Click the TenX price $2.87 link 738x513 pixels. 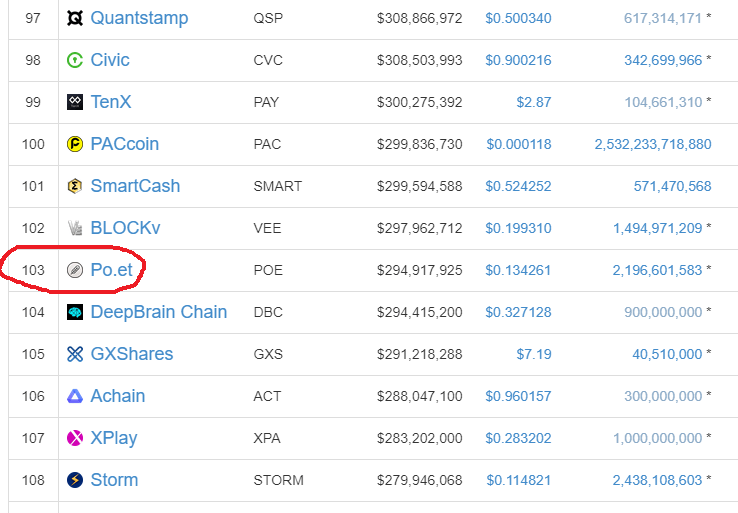(534, 102)
